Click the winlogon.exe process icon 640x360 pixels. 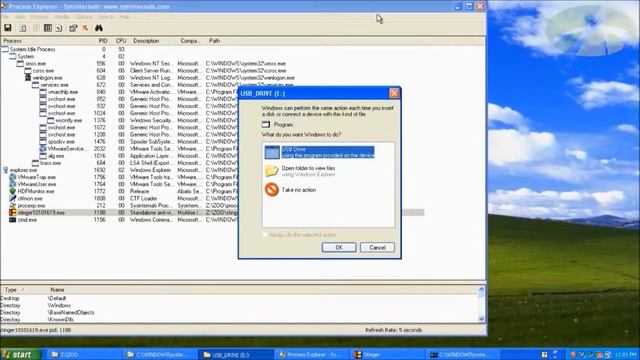pyautogui.click(x=28, y=78)
